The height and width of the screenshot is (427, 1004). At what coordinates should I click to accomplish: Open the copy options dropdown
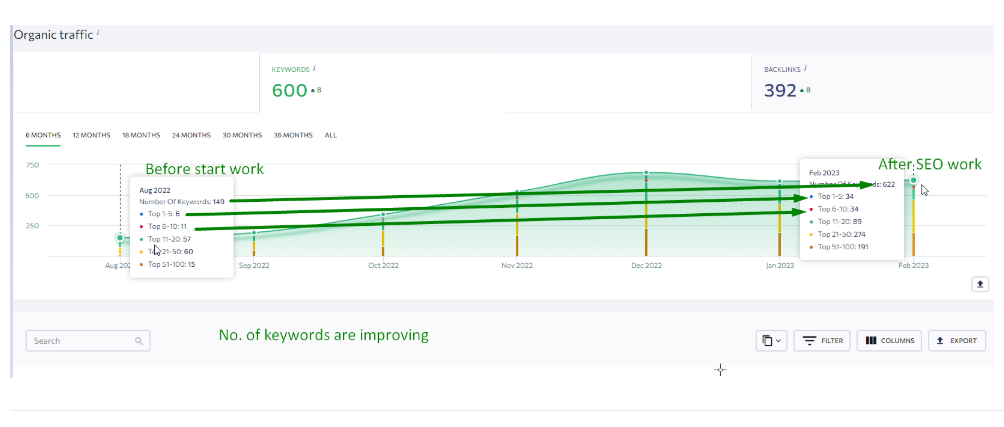tap(770, 341)
